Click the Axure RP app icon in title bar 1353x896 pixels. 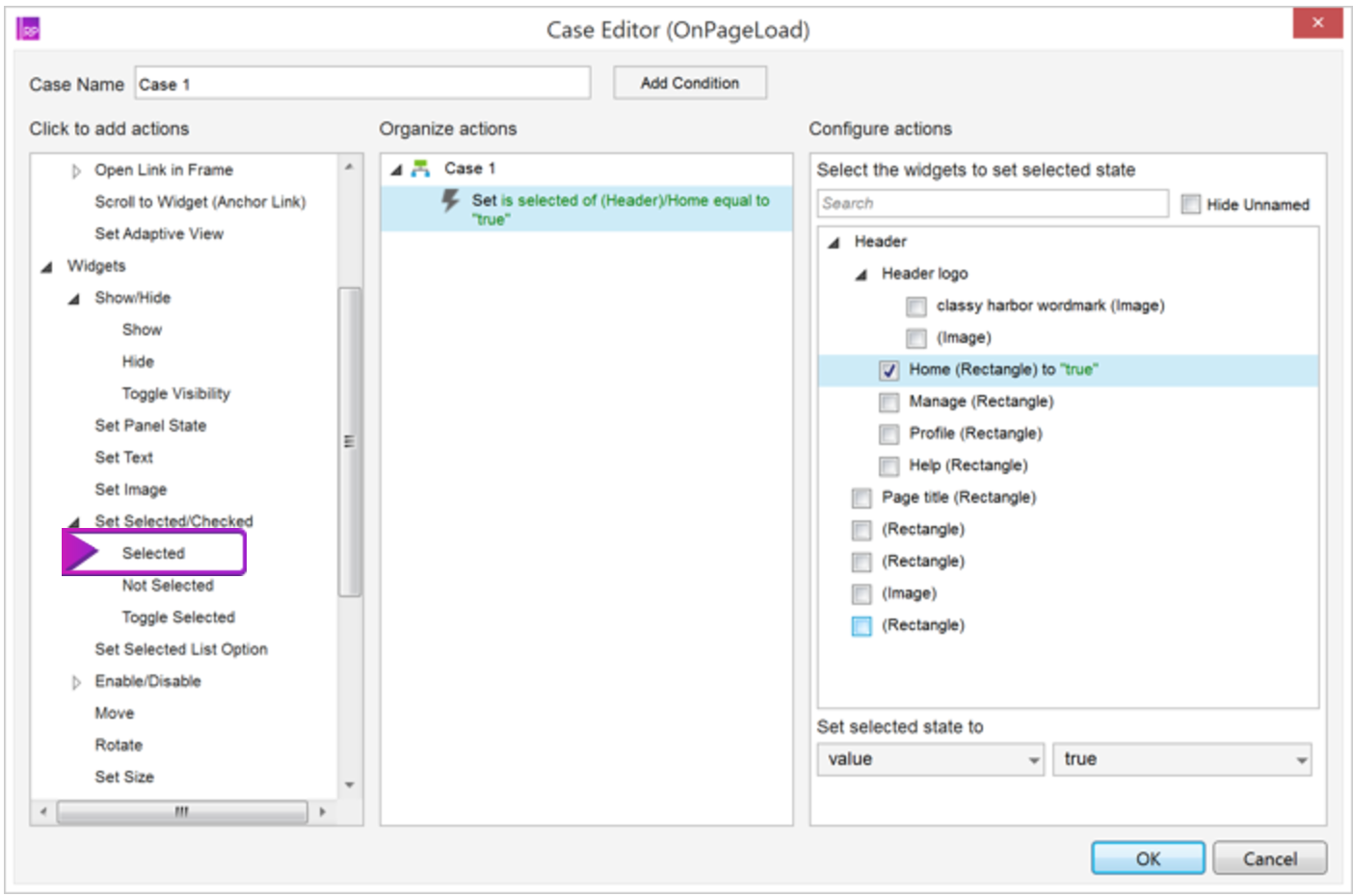point(29,29)
